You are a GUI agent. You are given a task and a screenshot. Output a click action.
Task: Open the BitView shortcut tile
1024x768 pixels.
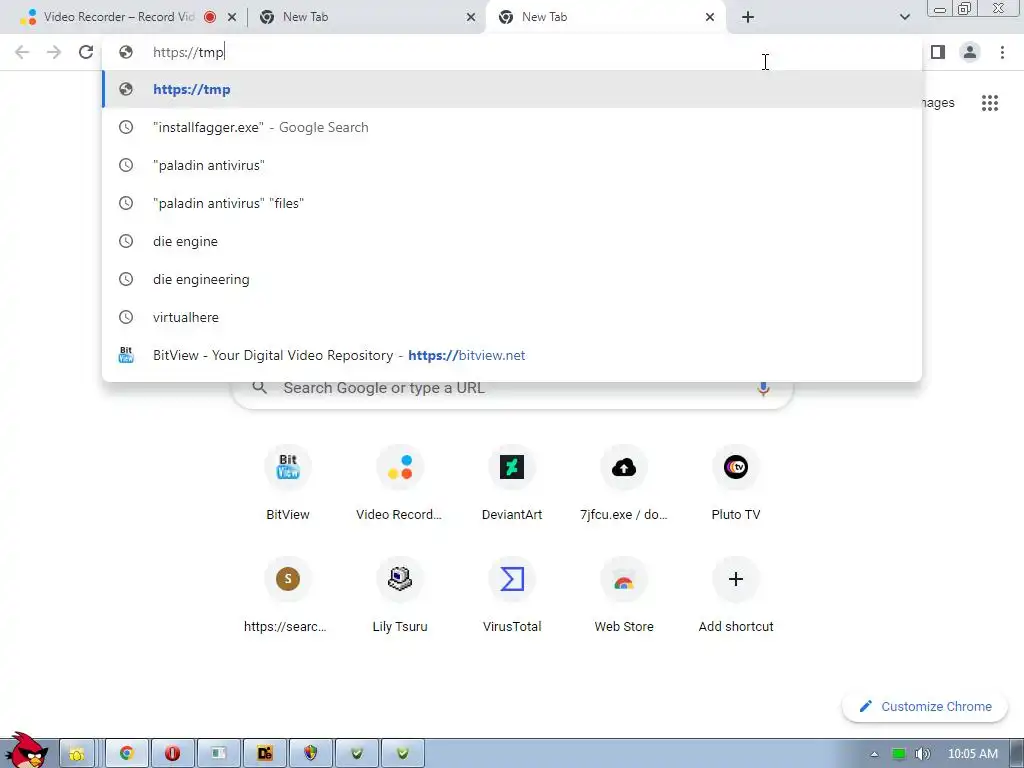tap(288, 483)
